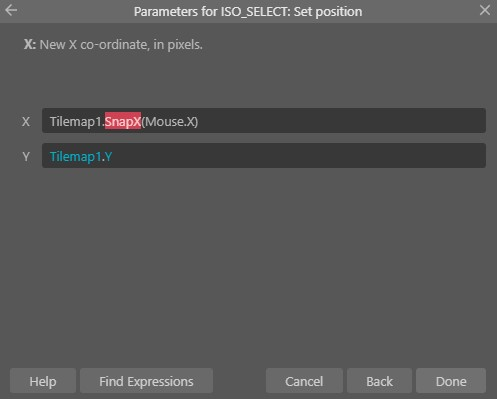Click the Mouse.X text in the X field
Image resolution: width=497 pixels, height=399 pixels.
pyautogui.click(x=169, y=121)
